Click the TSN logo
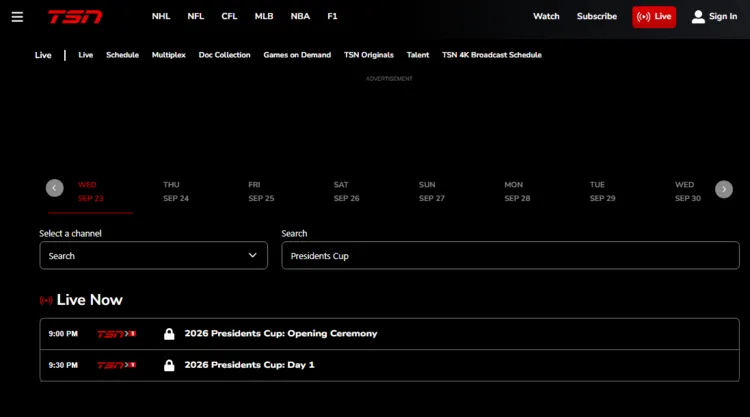750x417 pixels. pos(75,17)
